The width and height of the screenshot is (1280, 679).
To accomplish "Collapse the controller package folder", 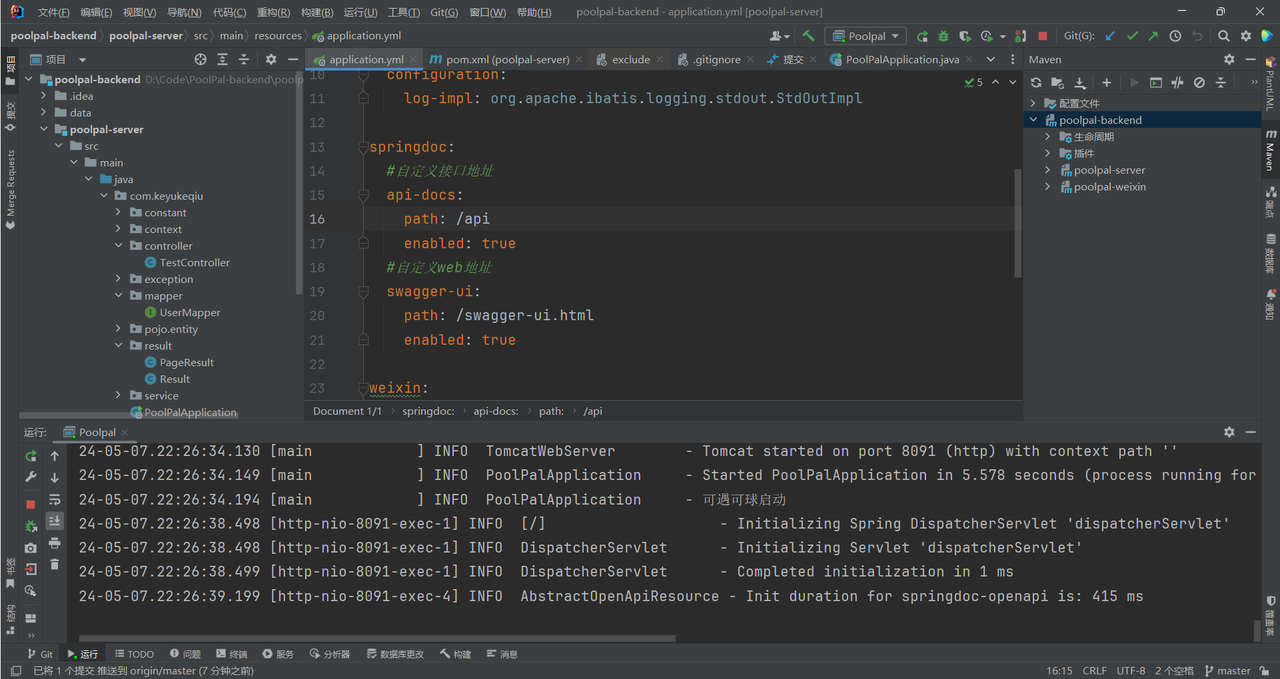I will 119,246.
